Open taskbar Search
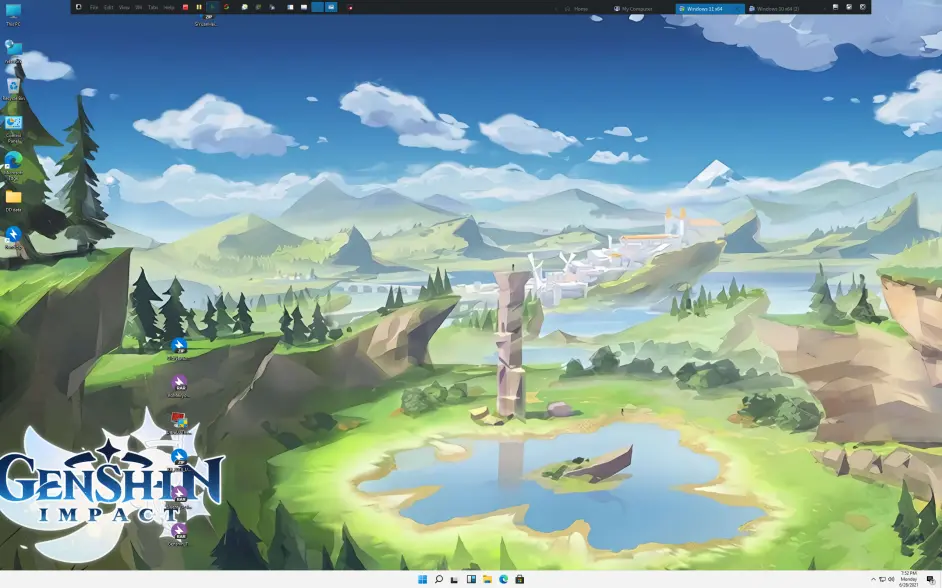 (x=439, y=579)
